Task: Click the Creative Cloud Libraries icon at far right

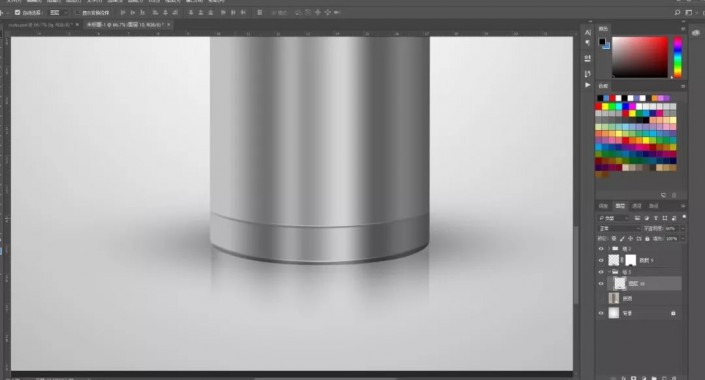Action: coord(696,33)
